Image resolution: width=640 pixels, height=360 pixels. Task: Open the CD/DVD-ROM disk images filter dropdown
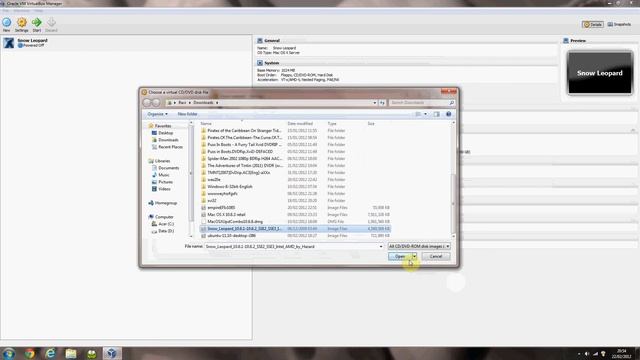pyautogui.click(x=419, y=247)
